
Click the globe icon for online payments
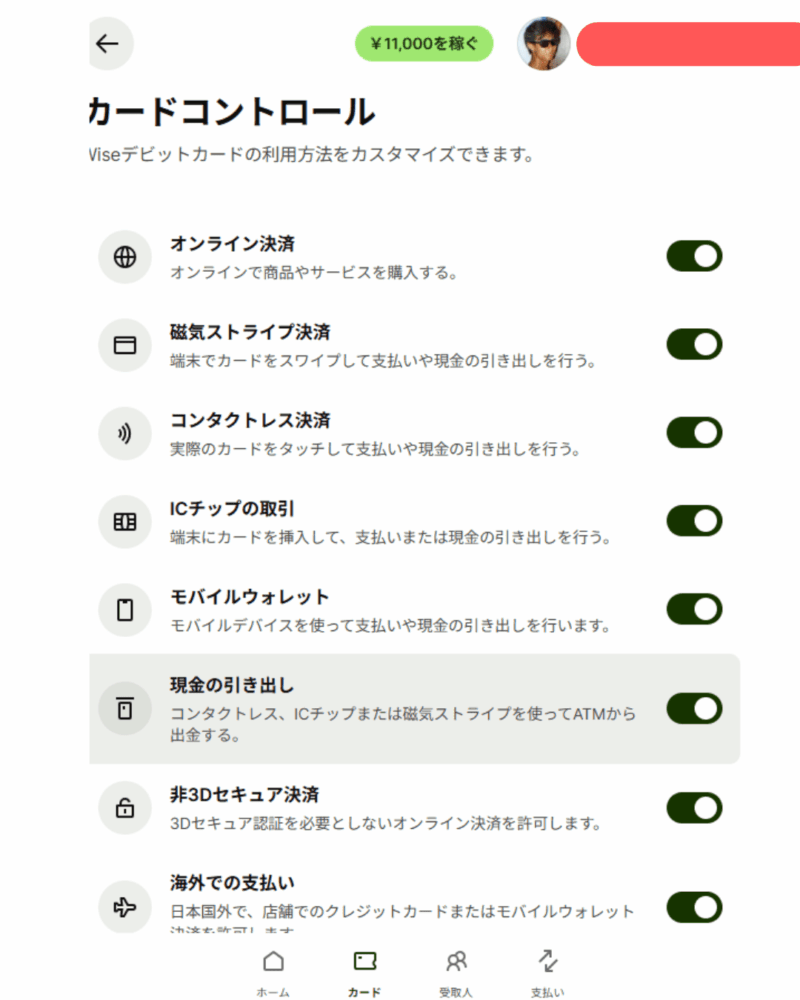(124, 257)
